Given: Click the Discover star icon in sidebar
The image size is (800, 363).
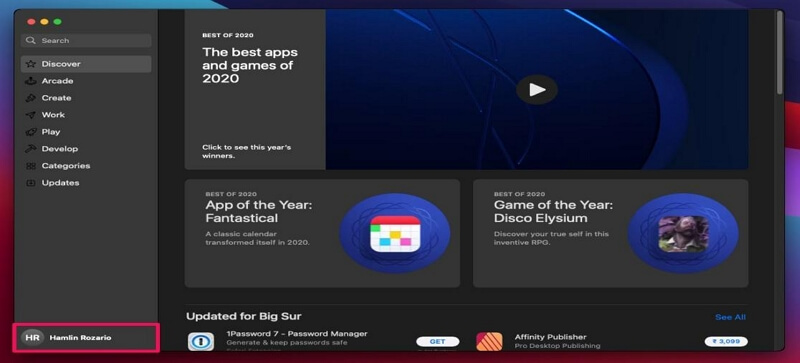Looking at the screenshot, I should point(31,64).
